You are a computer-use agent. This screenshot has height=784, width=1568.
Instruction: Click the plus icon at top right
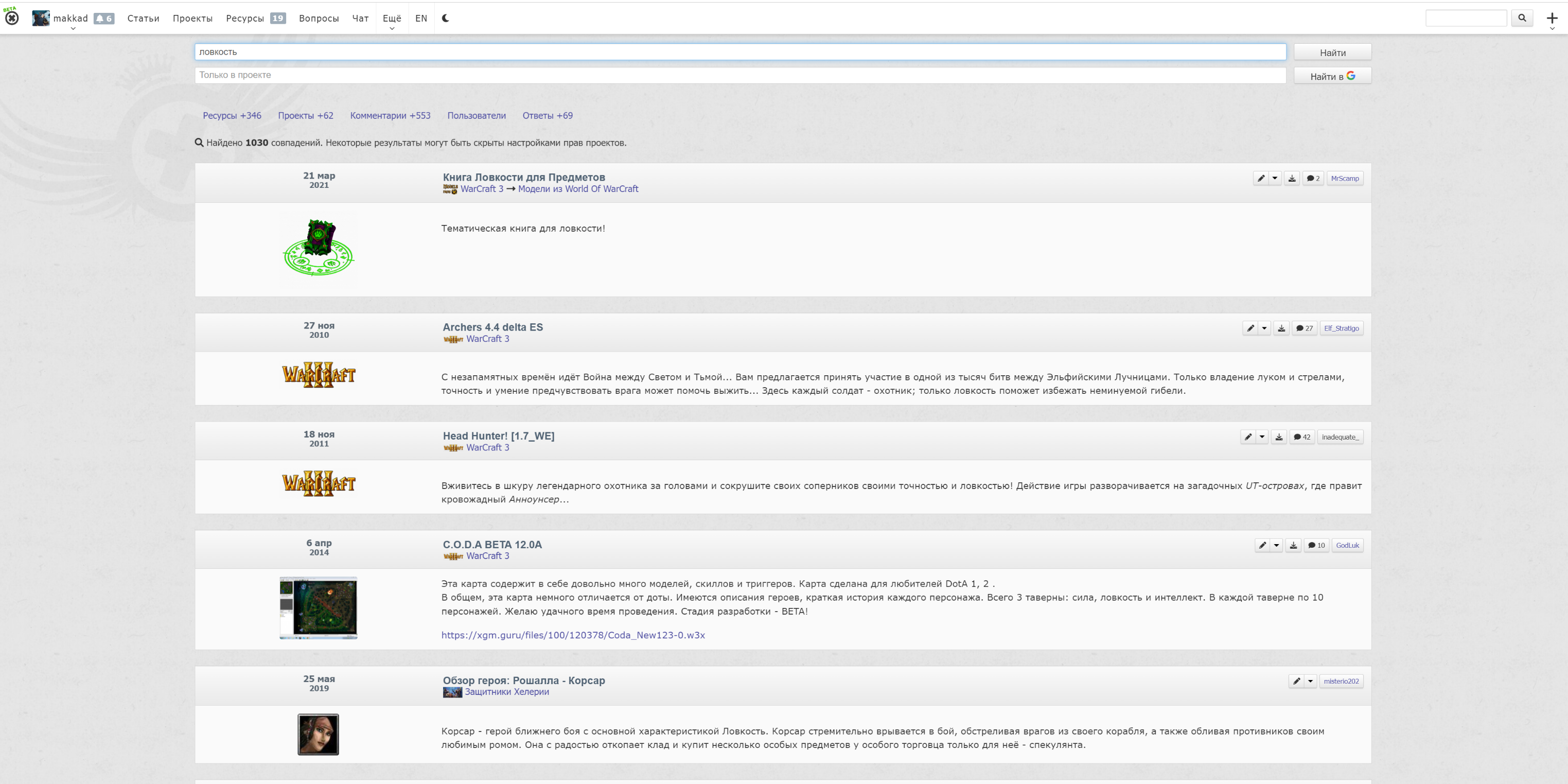(1552, 18)
